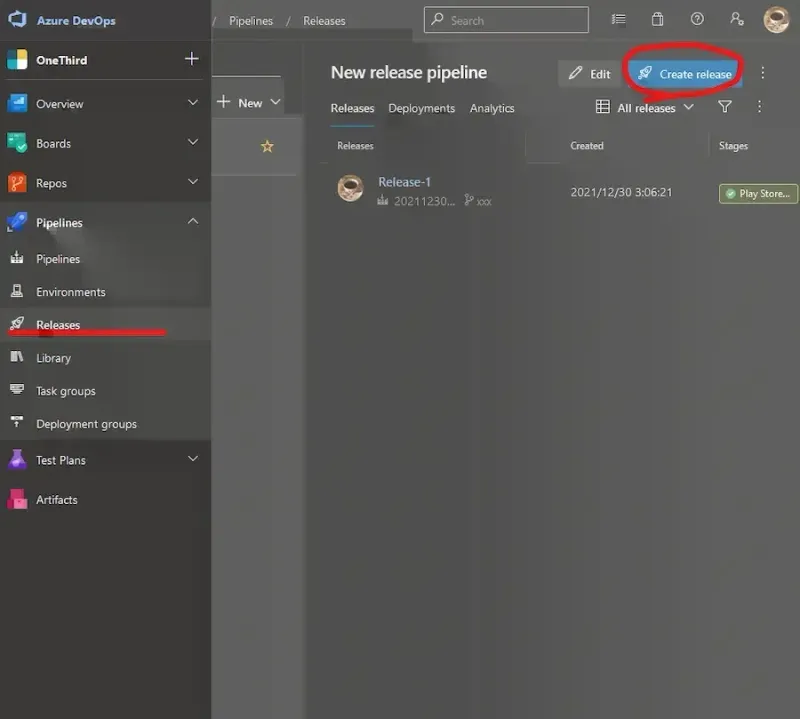Screen dimensions: 800x719
Task: Click the Create release button
Action: tap(685, 74)
